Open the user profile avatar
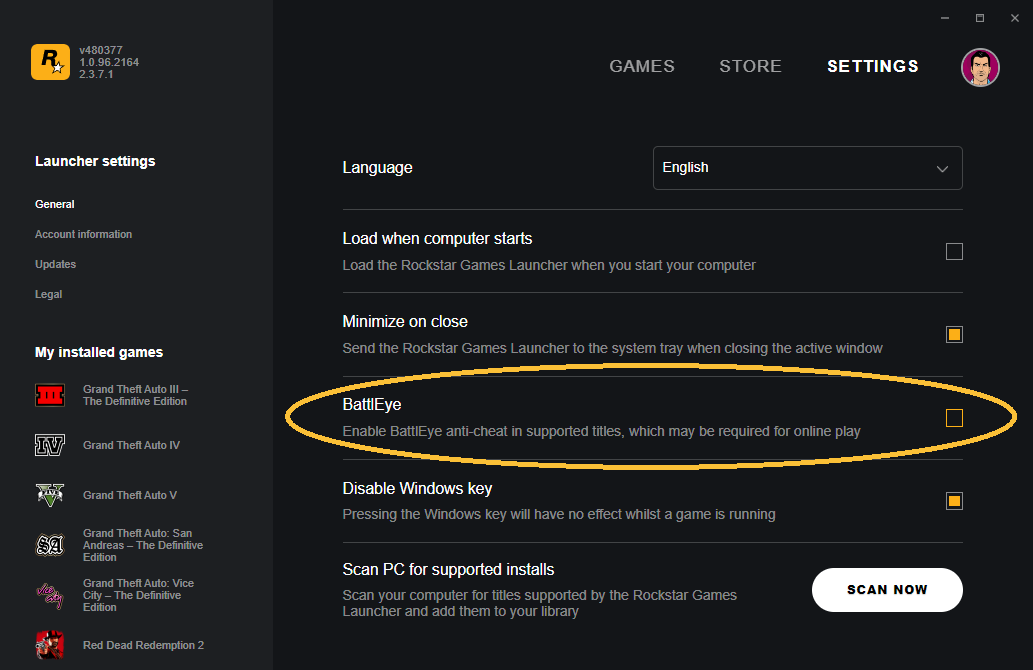 tap(980, 67)
